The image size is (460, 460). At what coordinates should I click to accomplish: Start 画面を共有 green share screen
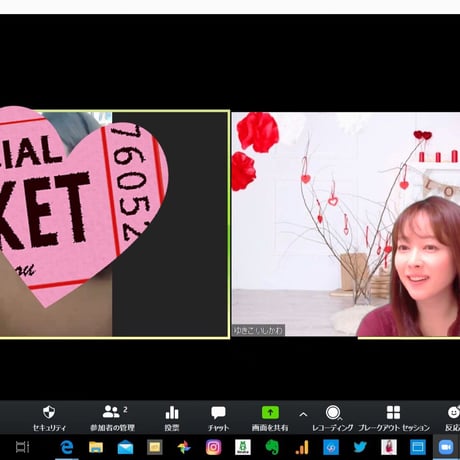tap(270, 418)
